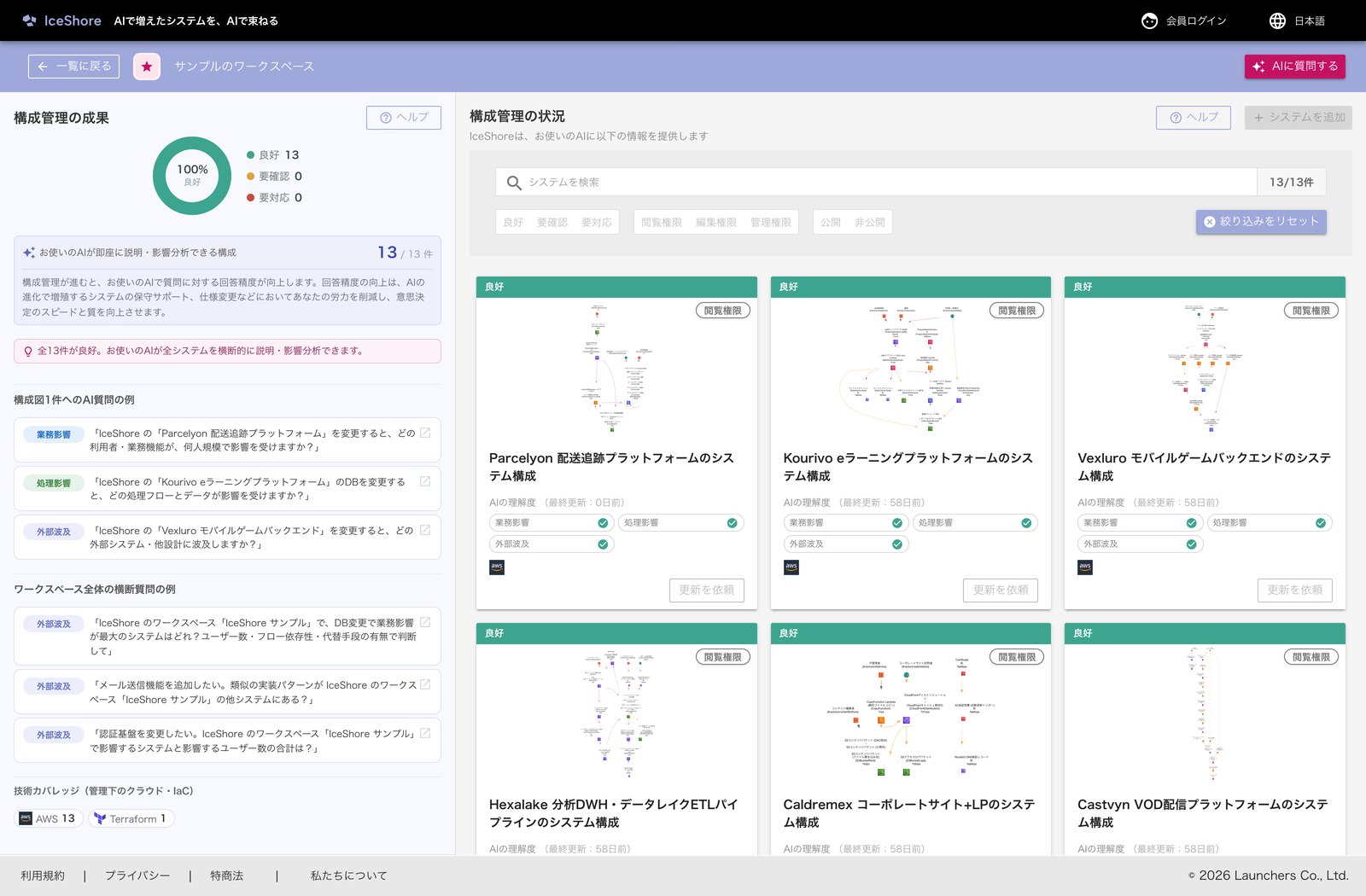This screenshot has height=896, width=1366.
Task: Open external link icon for Parcelyon question
Action: tap(425, 433)
